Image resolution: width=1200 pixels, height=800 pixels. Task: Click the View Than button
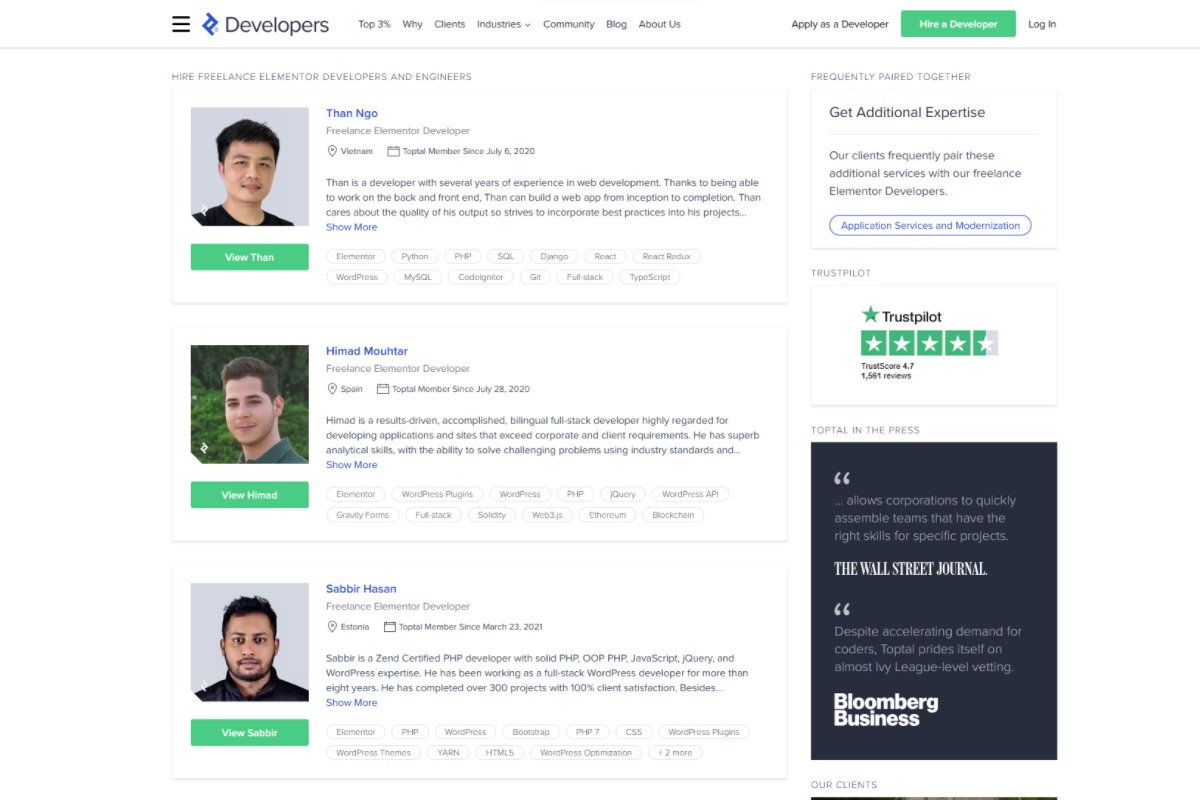(250, 257)
